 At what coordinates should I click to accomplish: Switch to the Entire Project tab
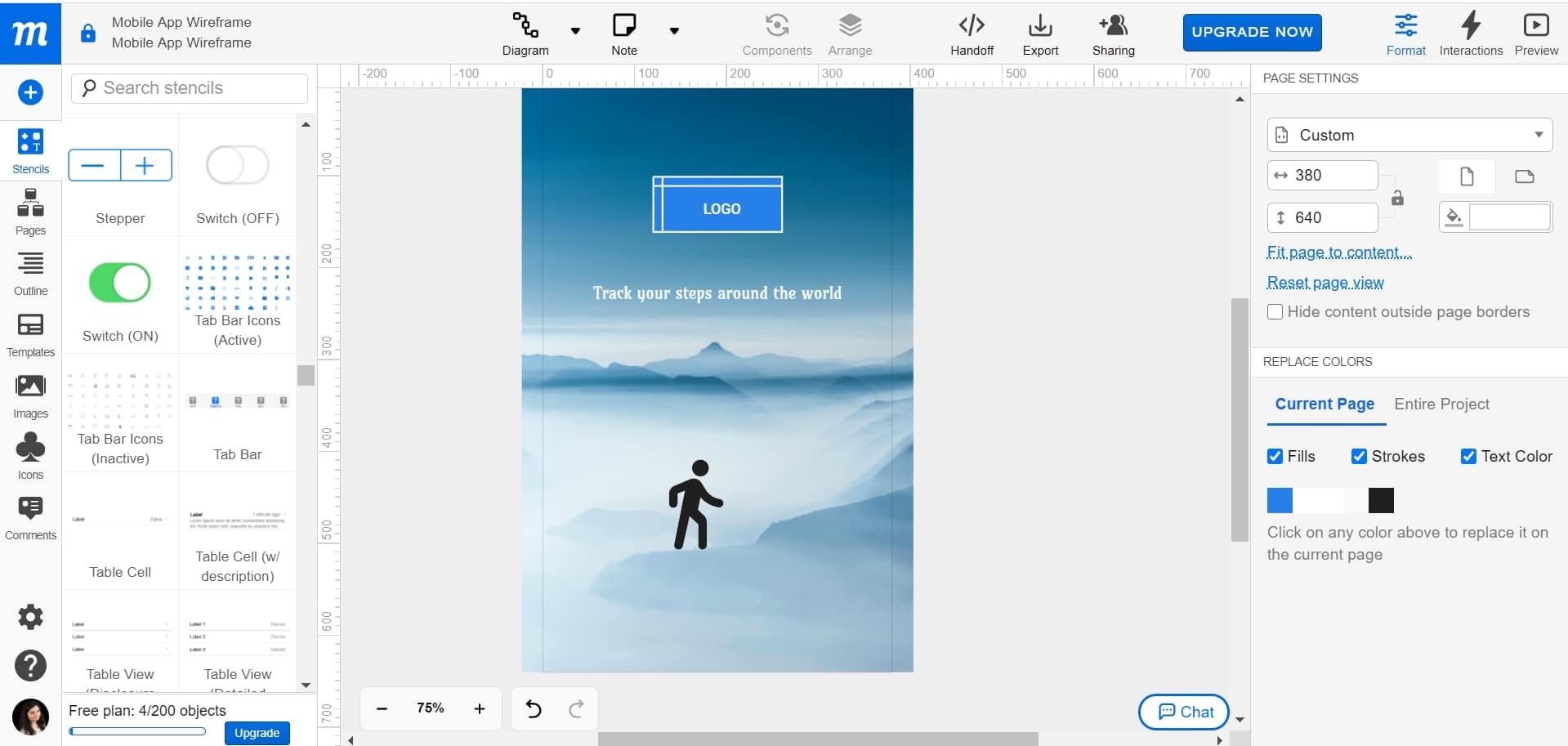1441,404
